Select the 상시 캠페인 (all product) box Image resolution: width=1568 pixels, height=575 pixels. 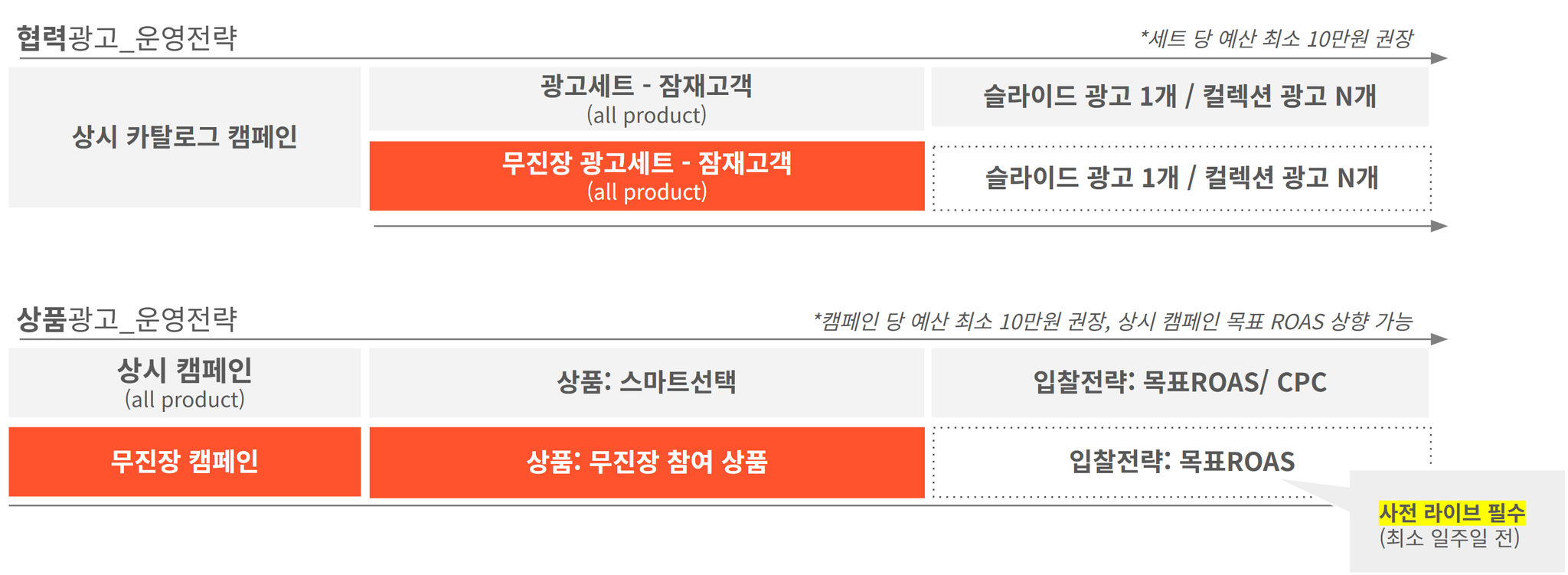click(x=185, y=383)
